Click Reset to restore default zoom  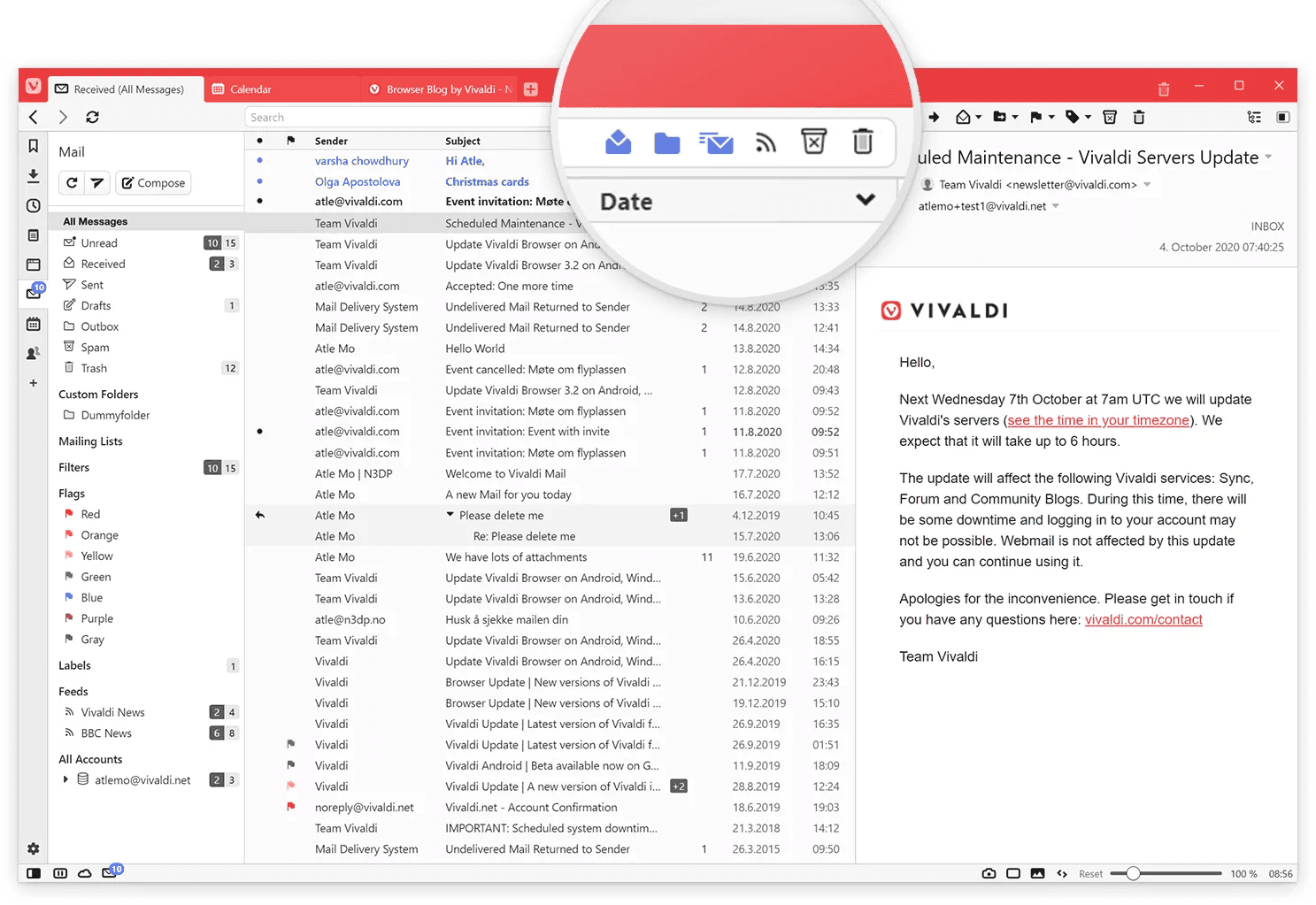tap(1091, 873)
